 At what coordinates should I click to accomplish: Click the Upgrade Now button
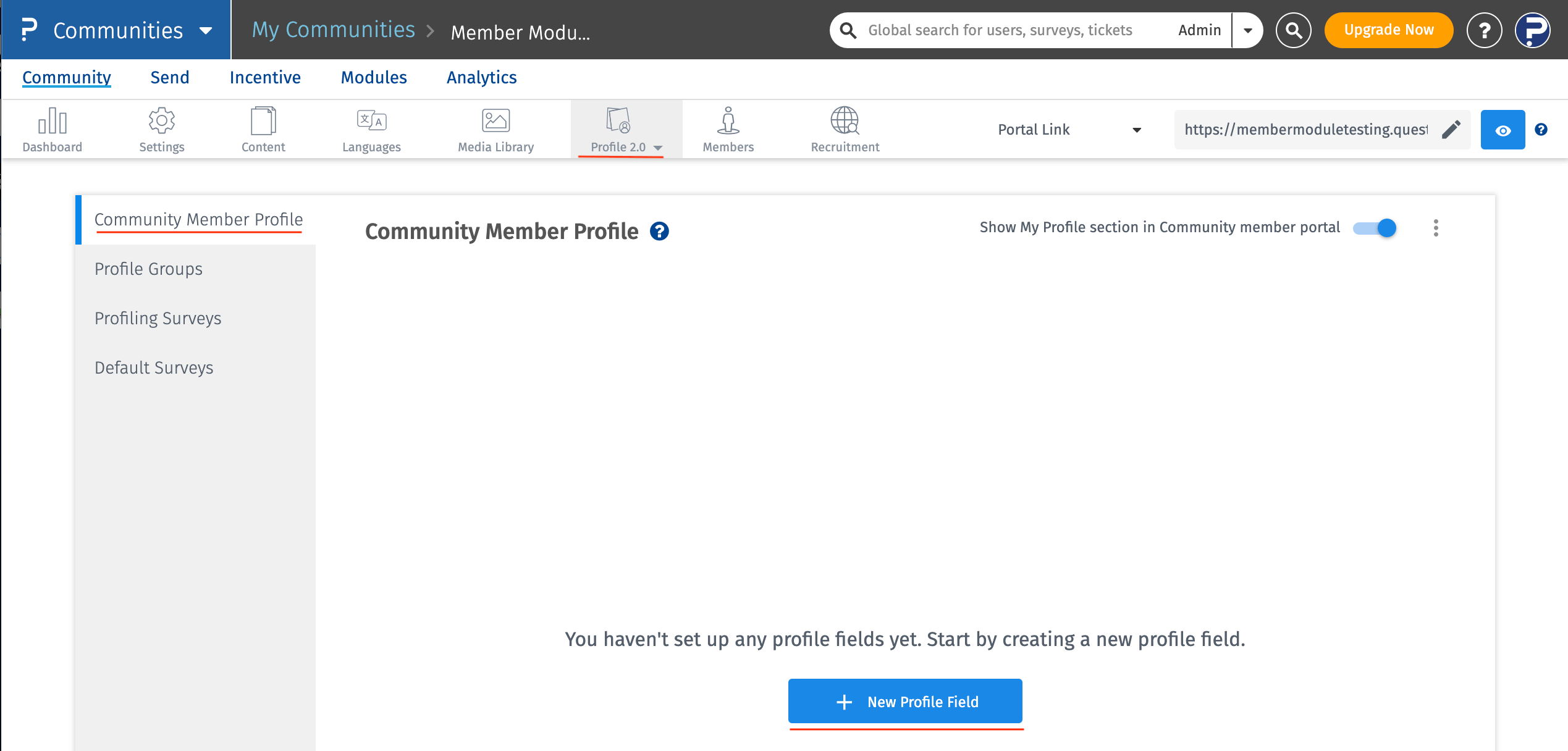coord(1388,29)
